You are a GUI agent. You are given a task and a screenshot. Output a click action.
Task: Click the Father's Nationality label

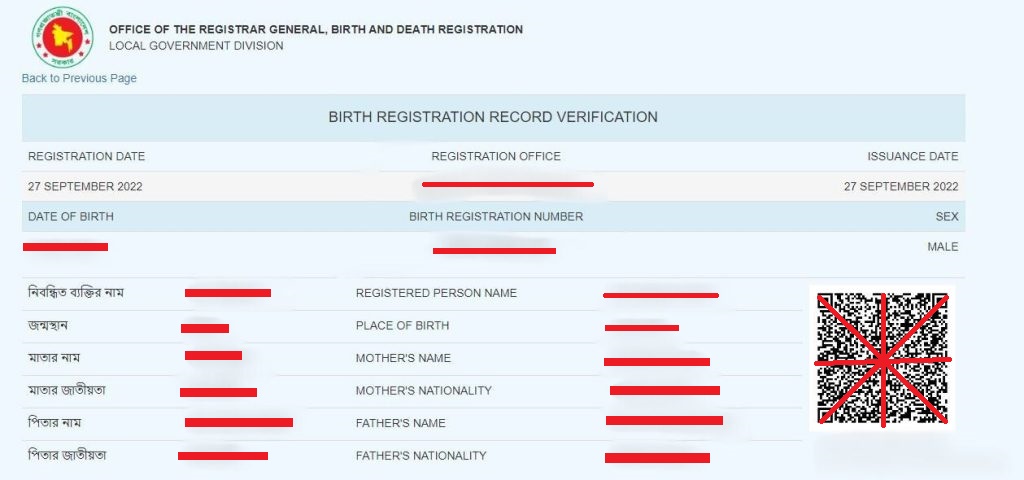point(421,456)
